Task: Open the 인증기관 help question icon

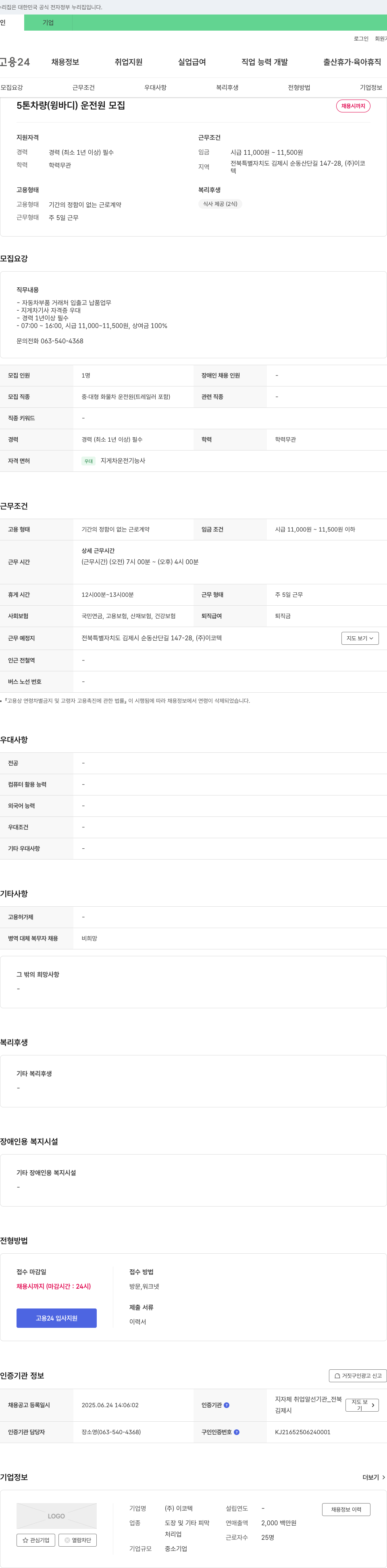Action: pyautogui.click(x=227, y=1405)
